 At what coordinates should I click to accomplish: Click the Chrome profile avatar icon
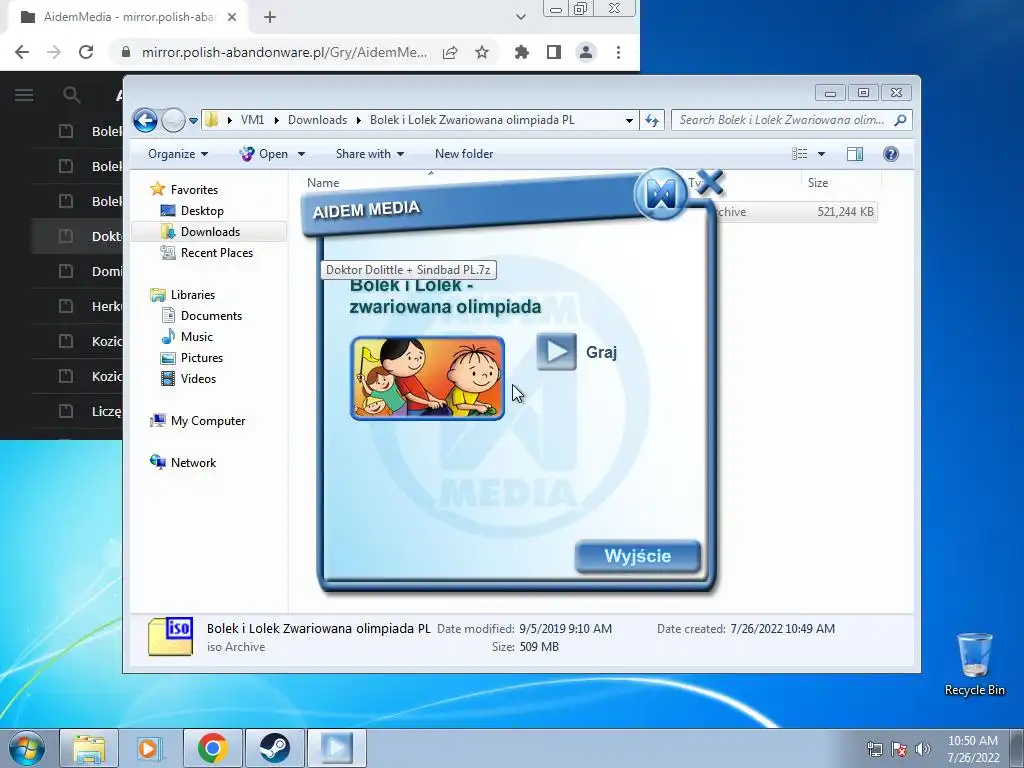pos(586,52)
